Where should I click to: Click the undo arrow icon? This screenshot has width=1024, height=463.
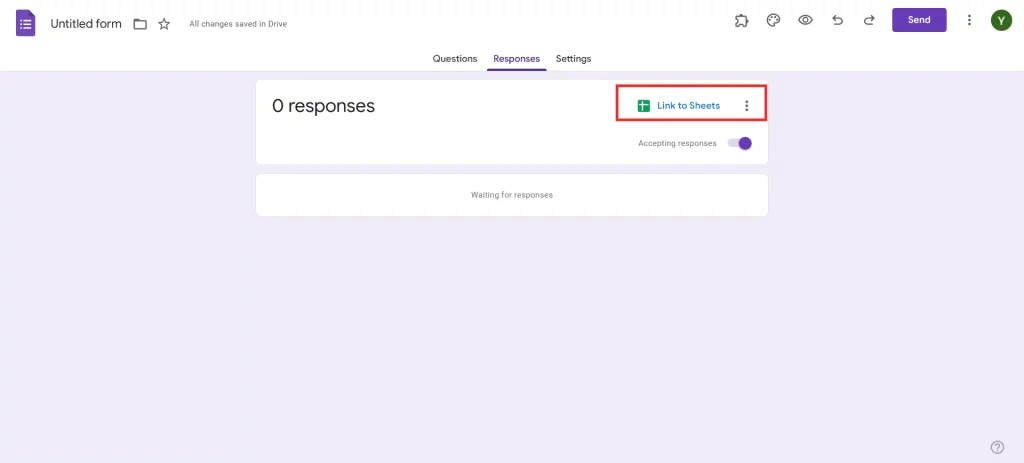click(x=837, y=20)
